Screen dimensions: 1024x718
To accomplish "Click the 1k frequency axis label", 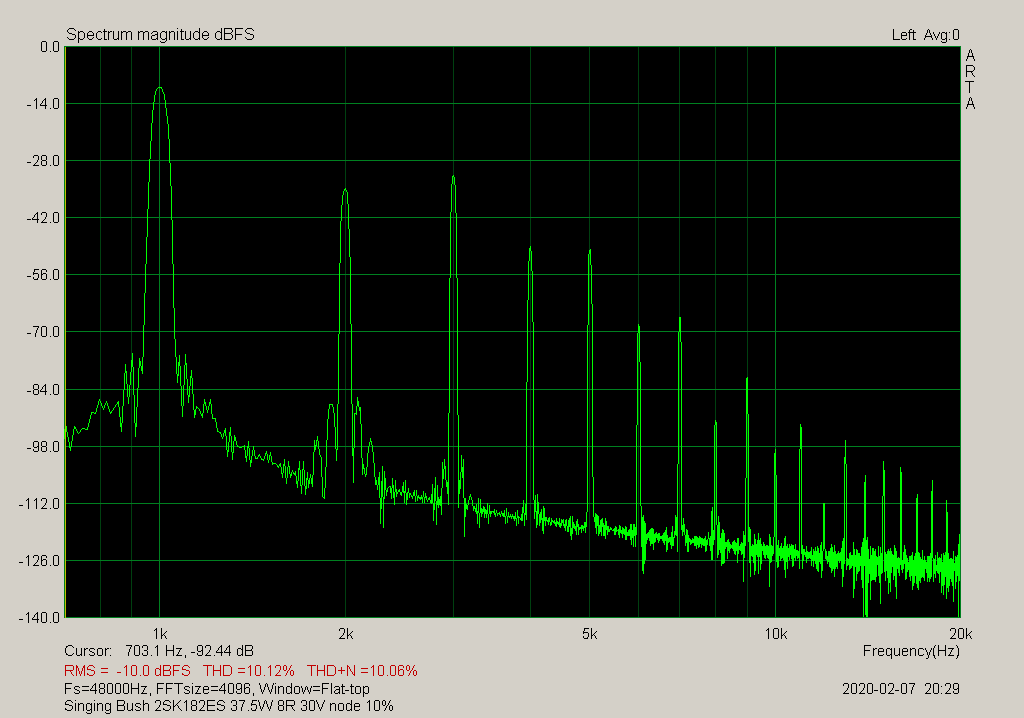I will tap(160, 634).
